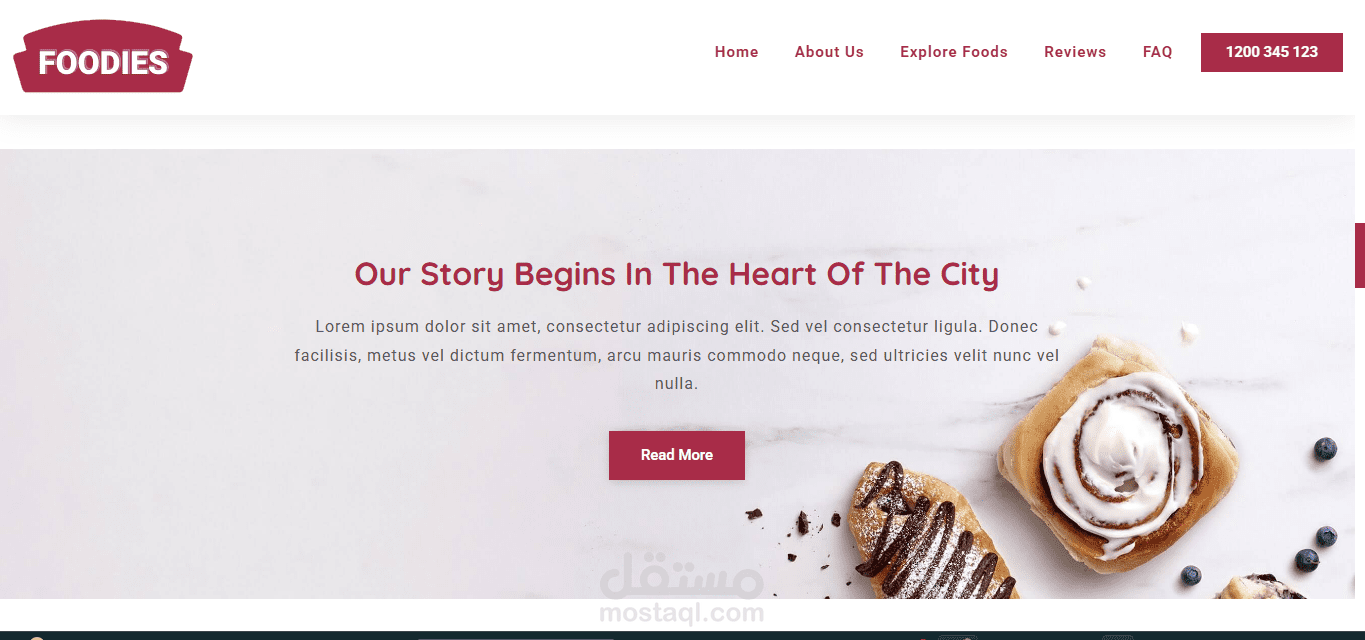This screenshot has width=1365, height=640.
Task: Open the FAQ nav link
Action: coord(1157,52)
